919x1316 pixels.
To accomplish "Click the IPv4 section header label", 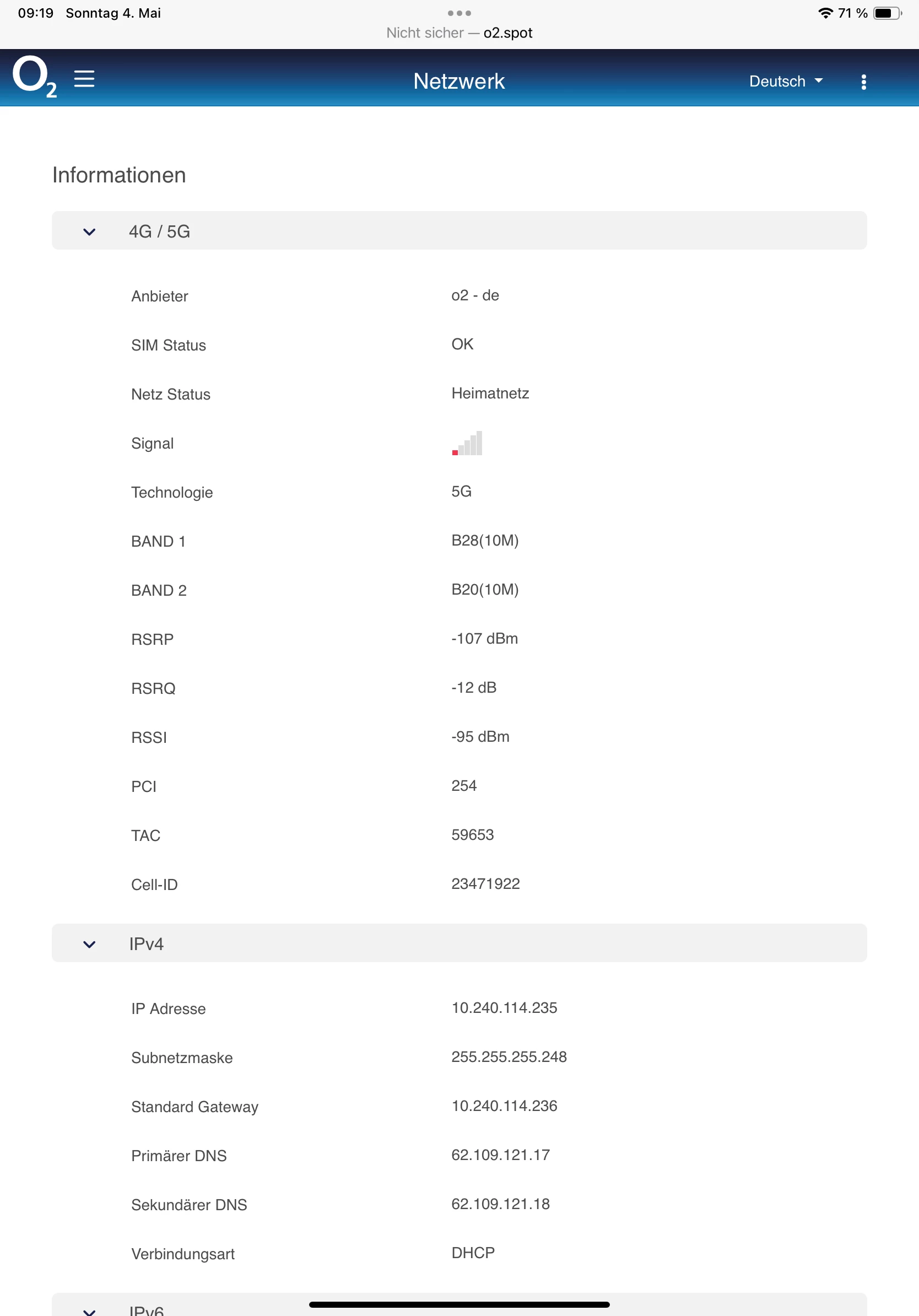I will 146,944.
